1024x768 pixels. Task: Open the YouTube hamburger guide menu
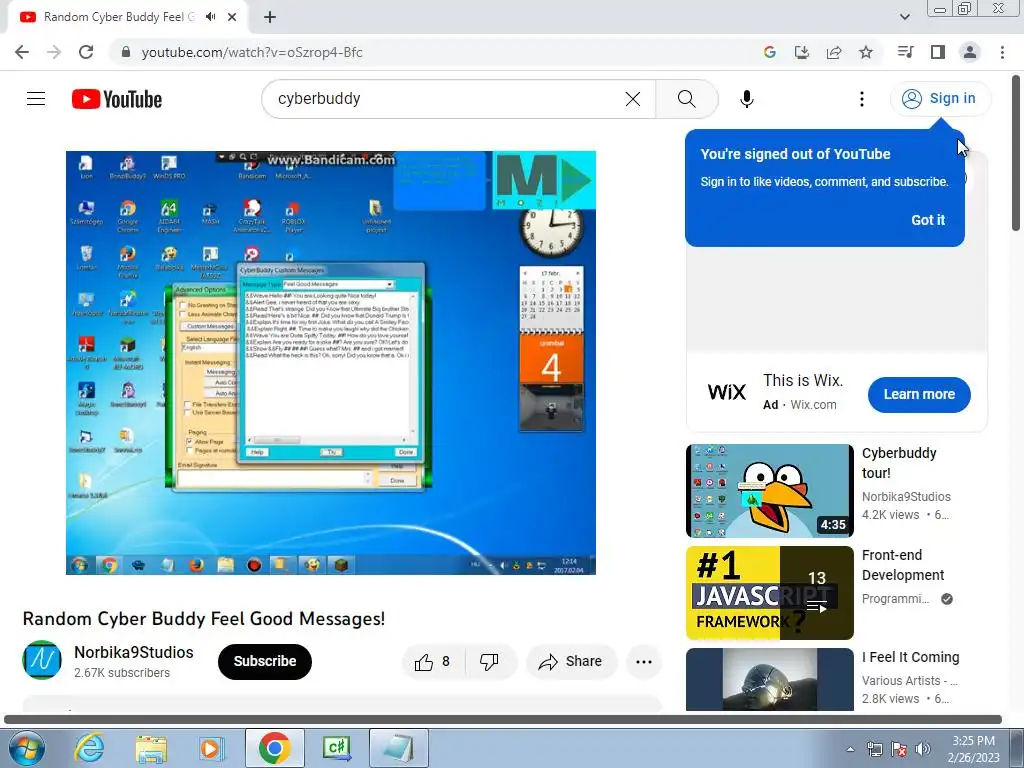[36, 99]
